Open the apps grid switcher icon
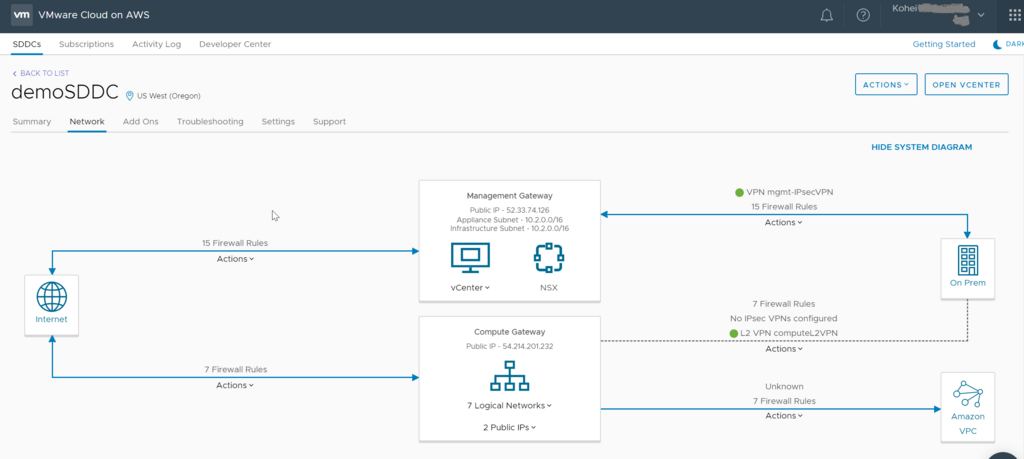Viewport: 1024px width, 459px height. pos(1014,15)
